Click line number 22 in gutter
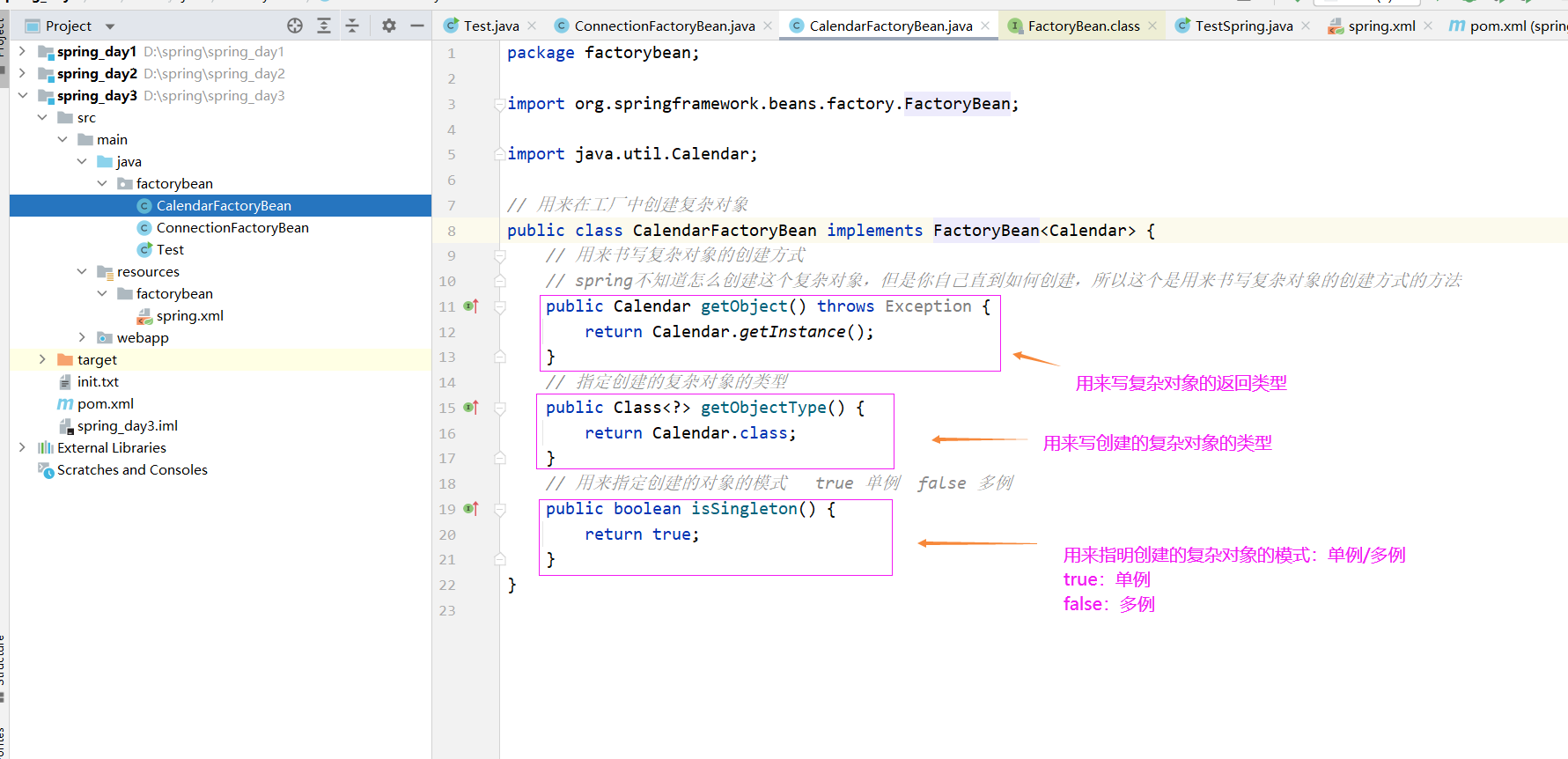Viewport: 1568px width, 759px height. [447, 585]
